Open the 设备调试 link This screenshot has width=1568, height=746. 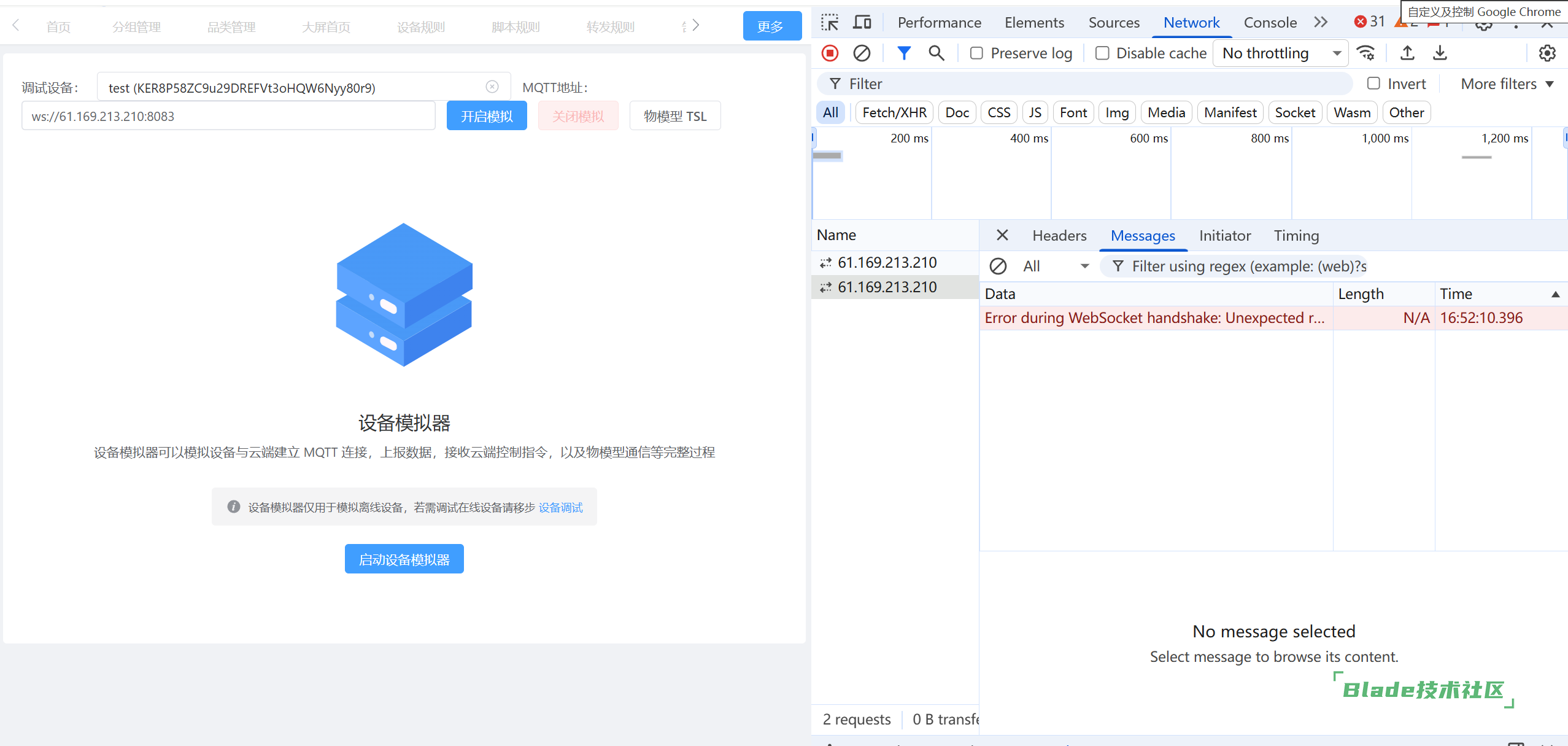coord(560,507)
